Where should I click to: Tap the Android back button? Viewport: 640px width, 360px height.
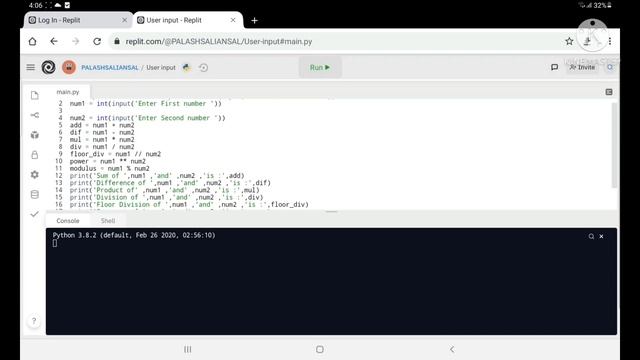click(x=452, y=349)
